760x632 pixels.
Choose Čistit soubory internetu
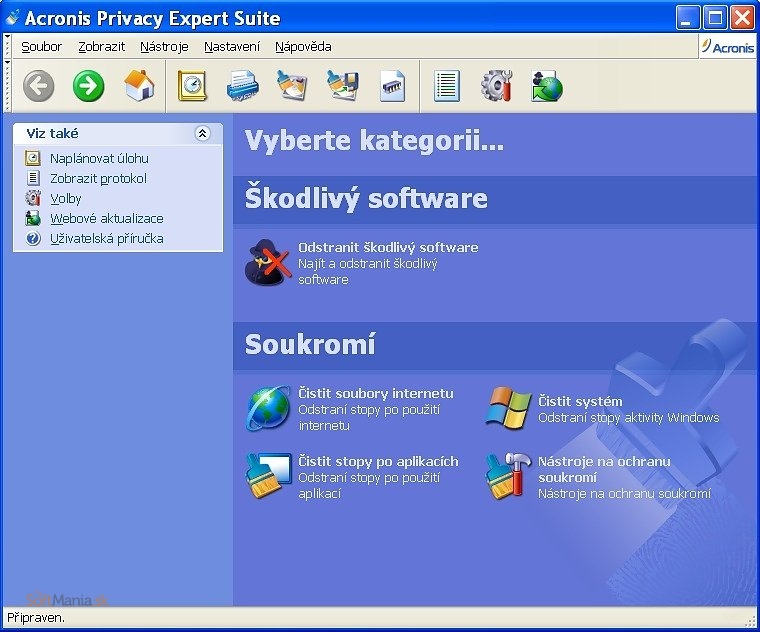click(376, 394)
